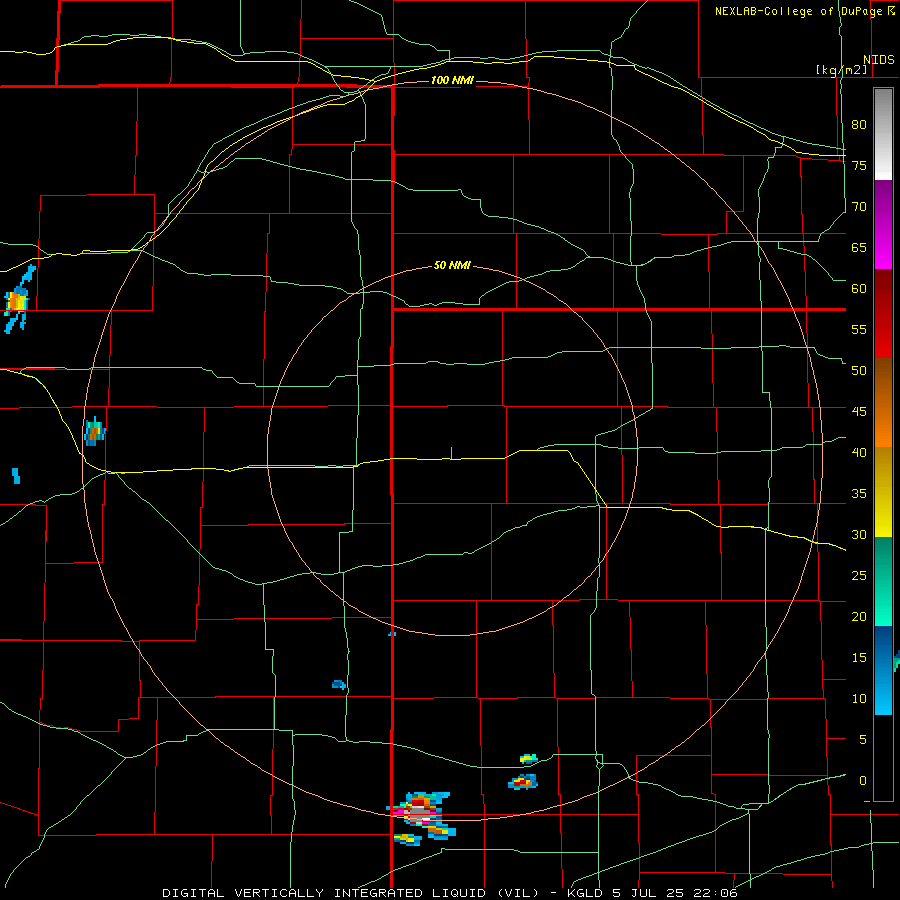
Task: Click the 55 value on the color scale
Action: tap(859, 329)
